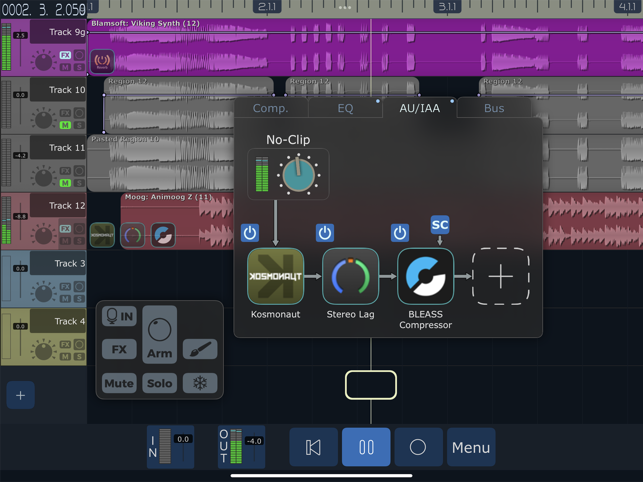Click the yellow playhead handle box
The width and height of the screenshot is (643, 482).
pos(371,385)
